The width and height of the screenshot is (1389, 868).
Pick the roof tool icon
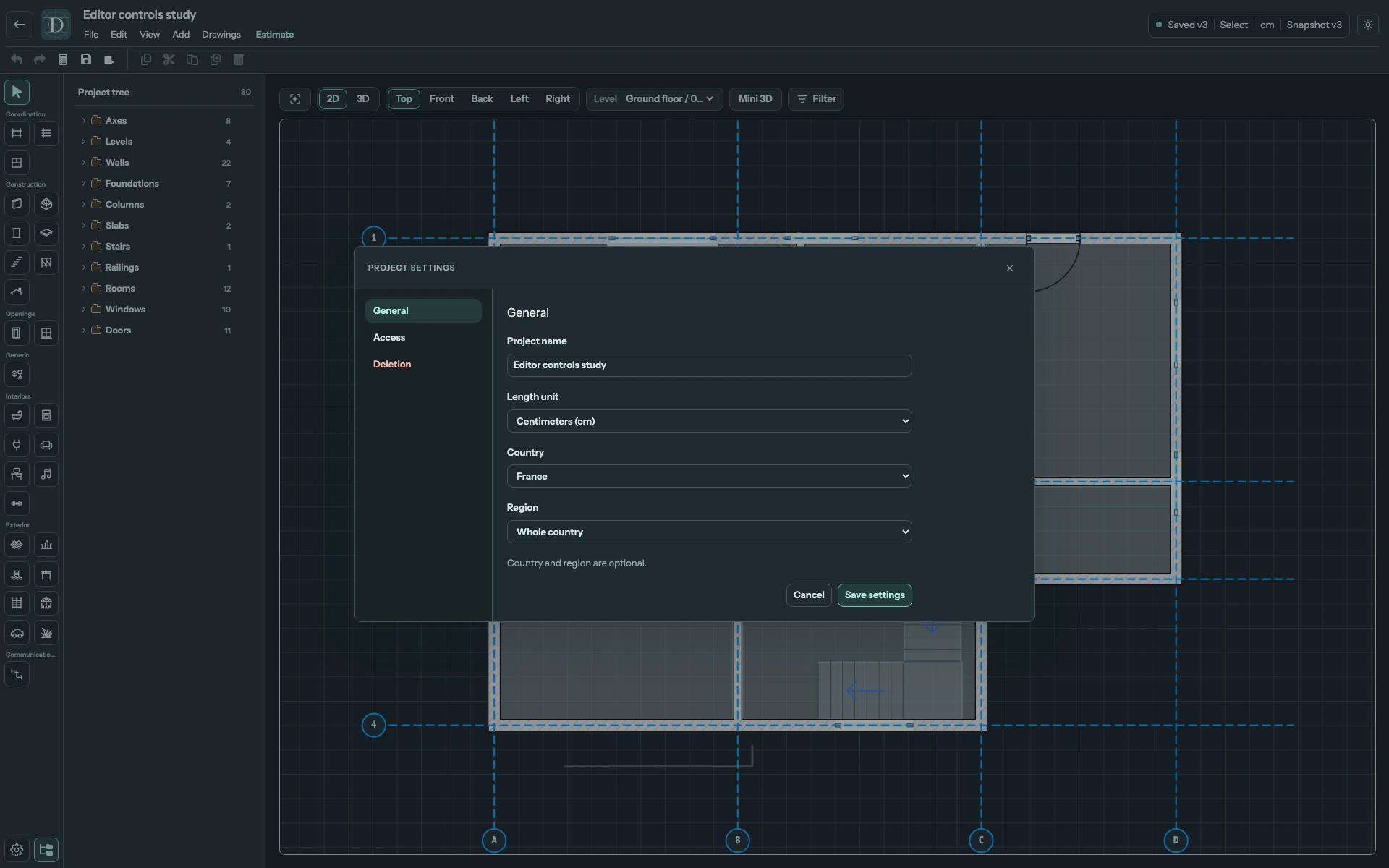tap(17, 292)
